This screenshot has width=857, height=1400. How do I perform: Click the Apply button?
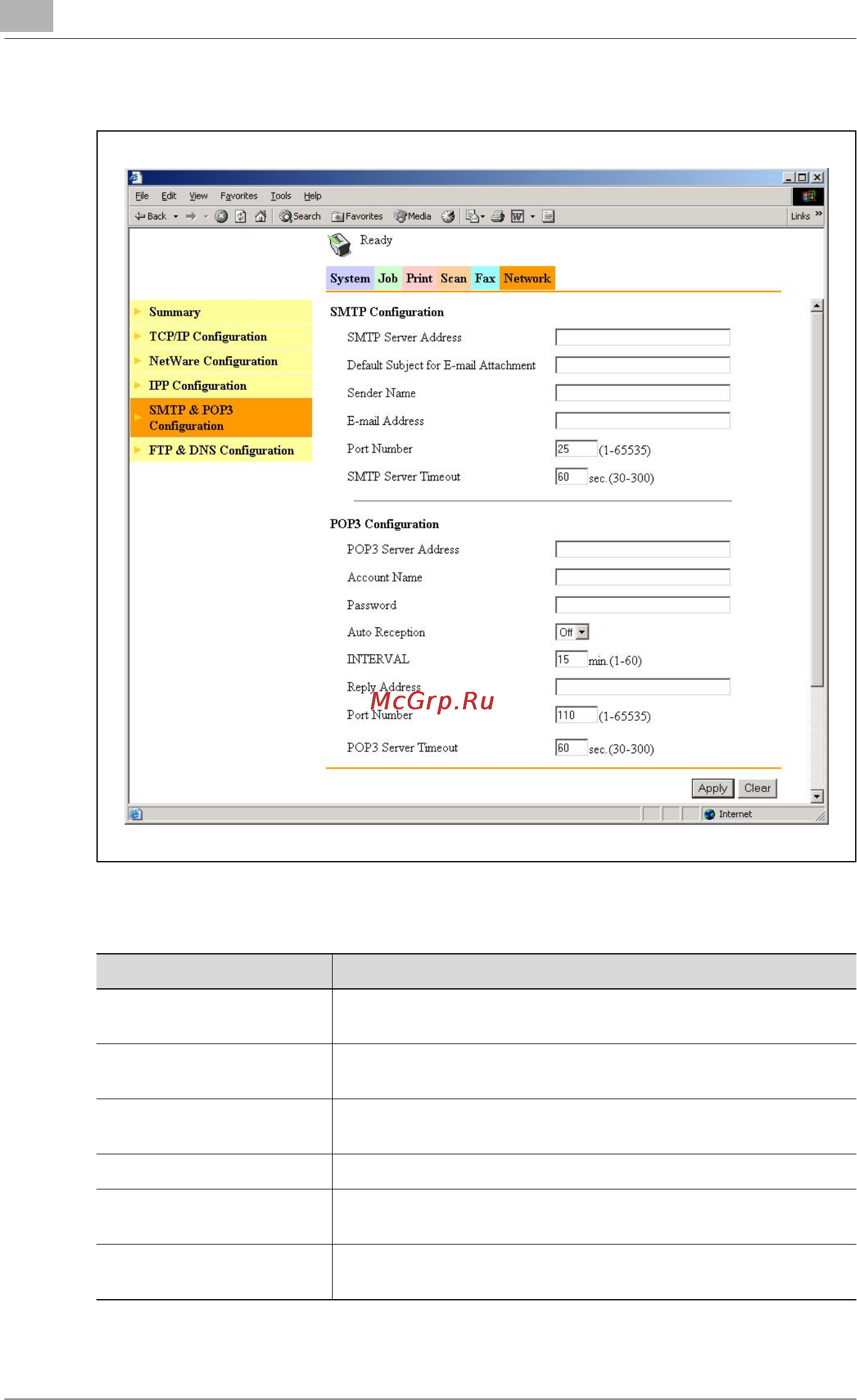click(713, 788)
